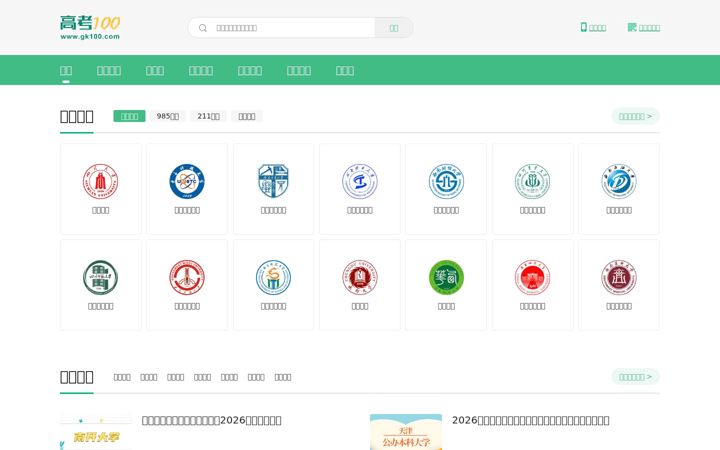This screenshot has width=720, height=450.
Task: Open the 南开大学 article thumbnail
Action: [x=96, y=432]
